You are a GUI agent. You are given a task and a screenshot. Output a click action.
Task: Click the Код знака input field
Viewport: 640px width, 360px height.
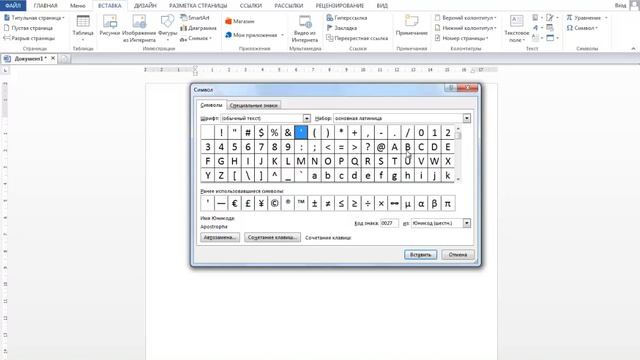point(389,223)
